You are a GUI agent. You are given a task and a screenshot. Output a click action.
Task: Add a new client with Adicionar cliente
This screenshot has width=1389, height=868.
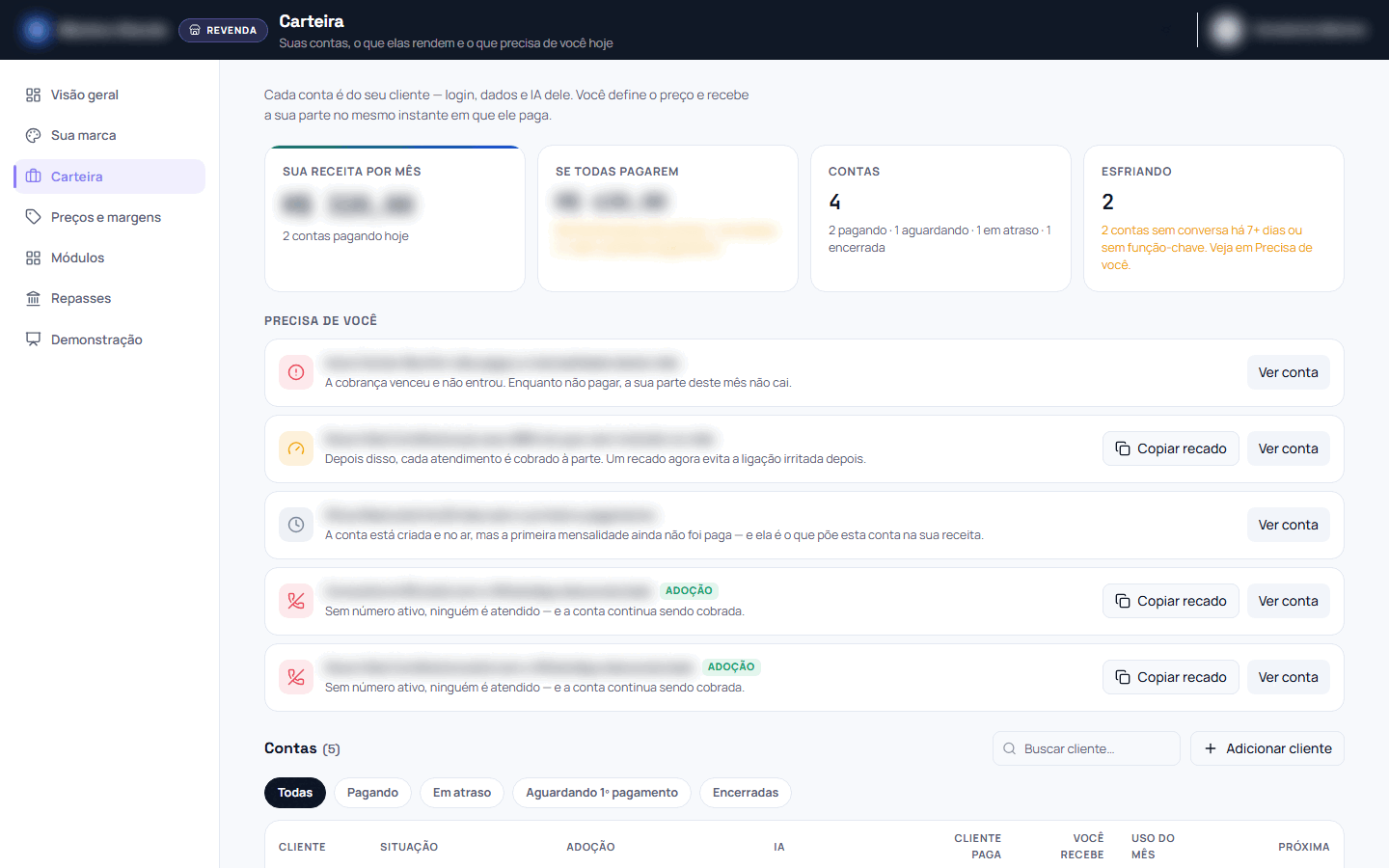coord(1267,748)
